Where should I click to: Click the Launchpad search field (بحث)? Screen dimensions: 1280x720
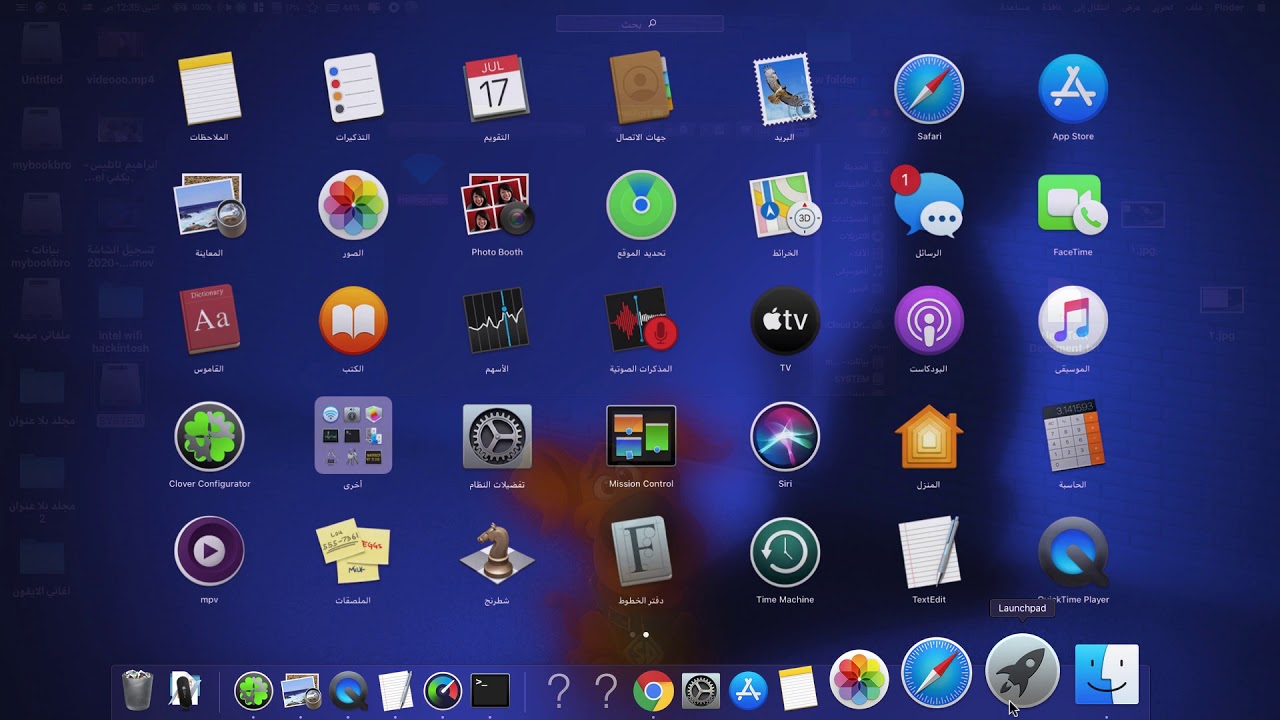click(640, 23)
